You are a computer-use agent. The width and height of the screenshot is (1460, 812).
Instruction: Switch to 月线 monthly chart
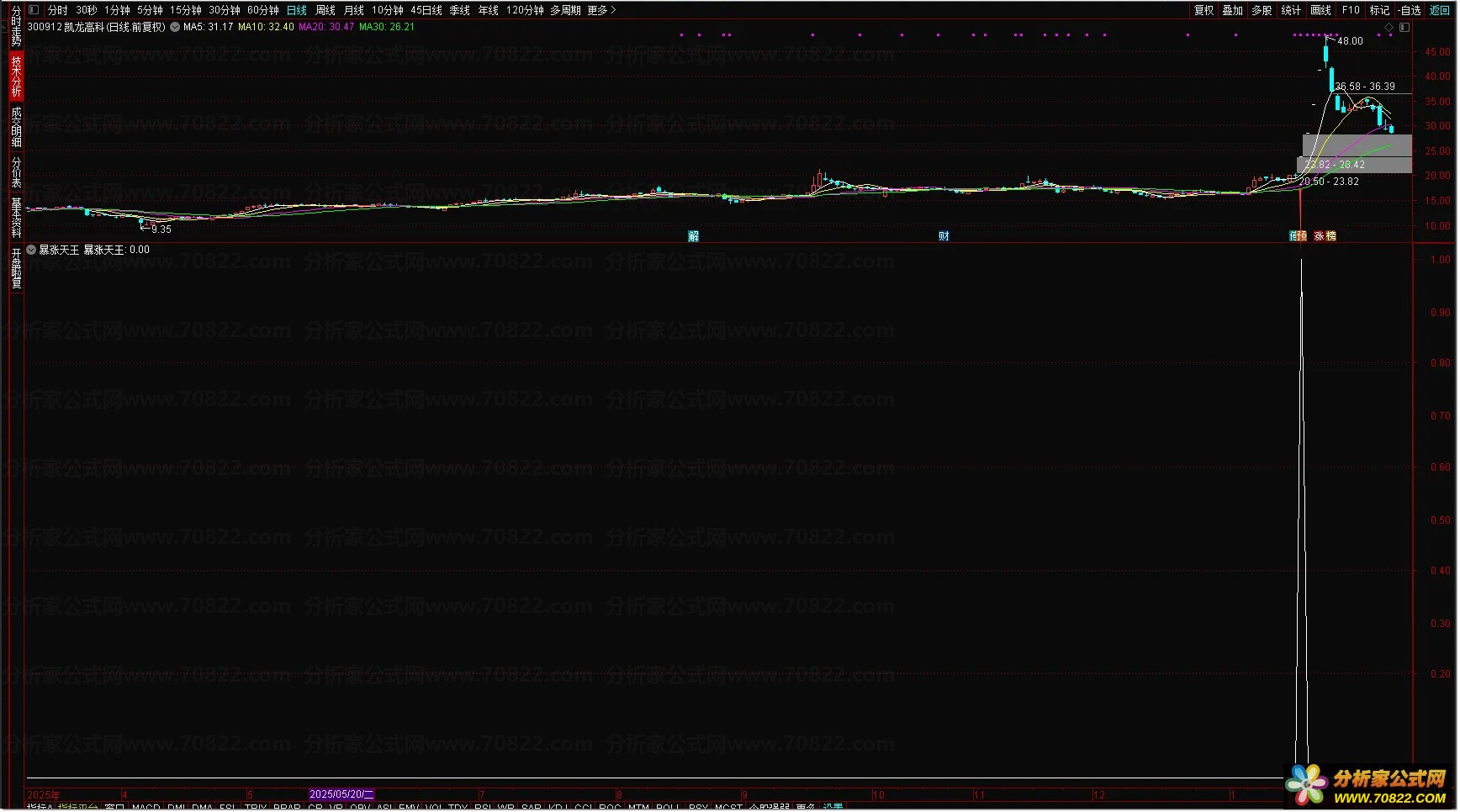coord(354,10)
